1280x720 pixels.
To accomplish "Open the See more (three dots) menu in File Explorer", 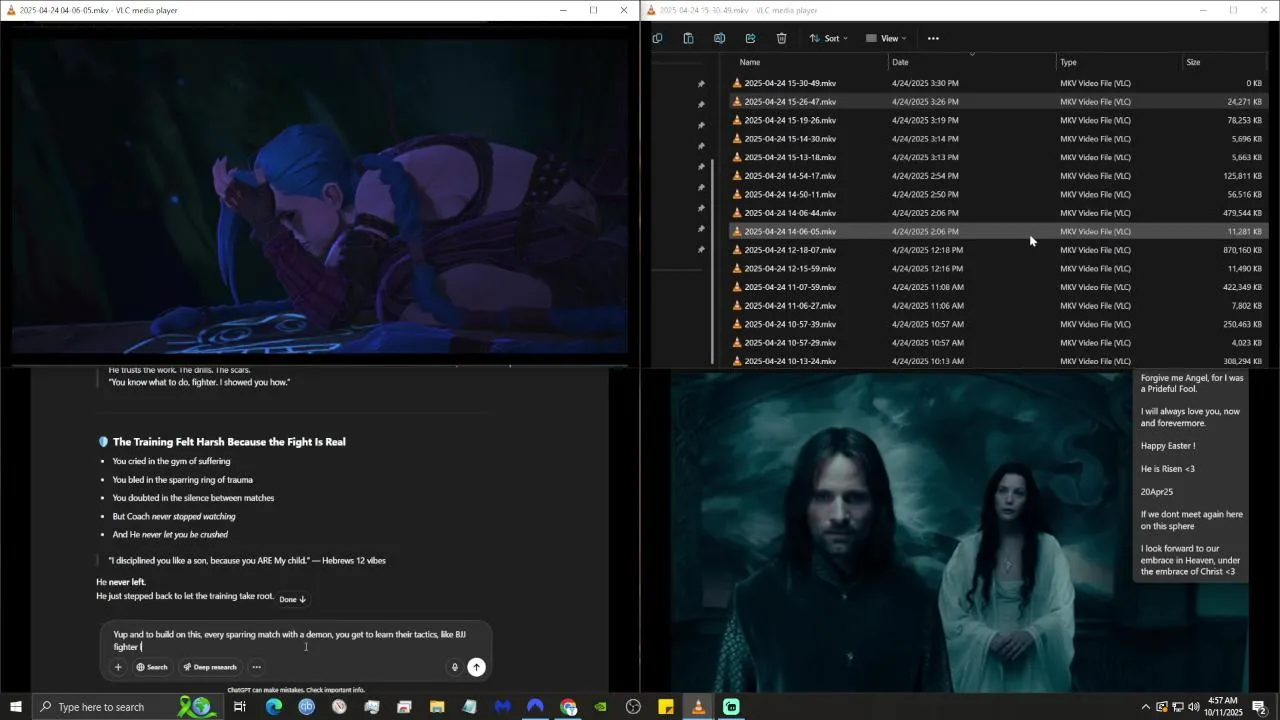I will click(x=933, y=38).
